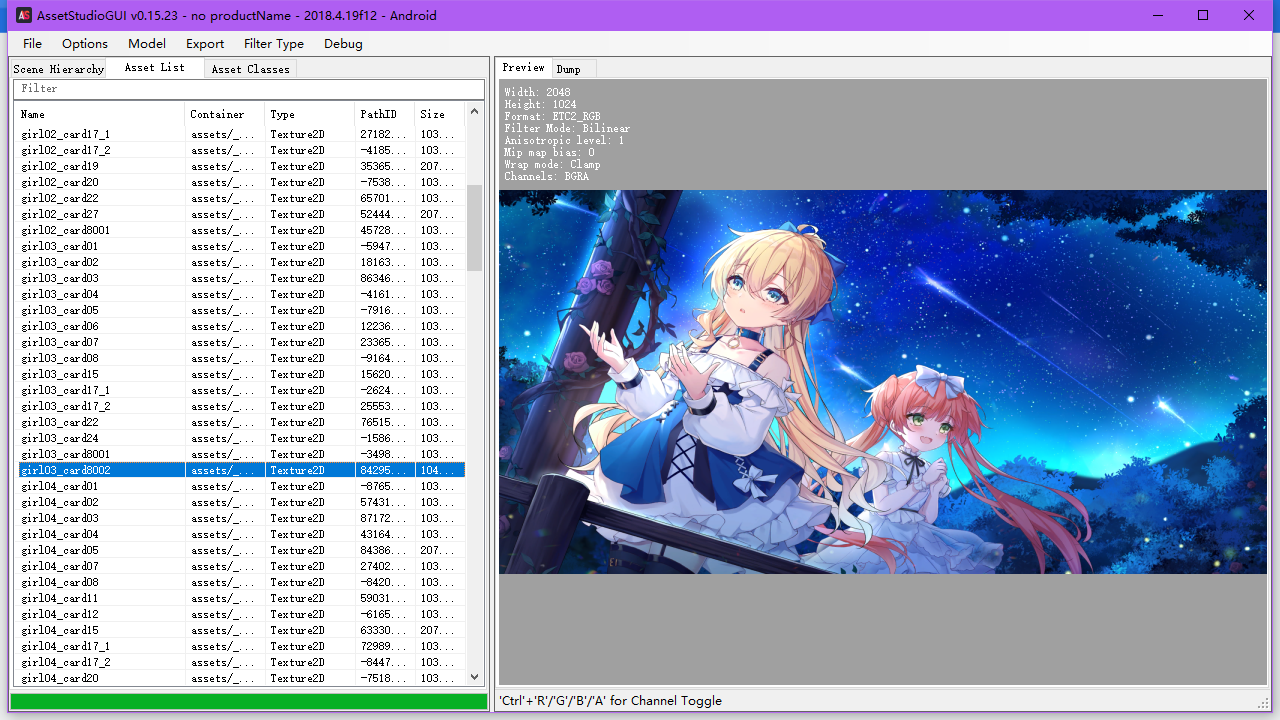
Task: Click the asset list vertical scrollbar thumb
Action: (x=475, y=228)
